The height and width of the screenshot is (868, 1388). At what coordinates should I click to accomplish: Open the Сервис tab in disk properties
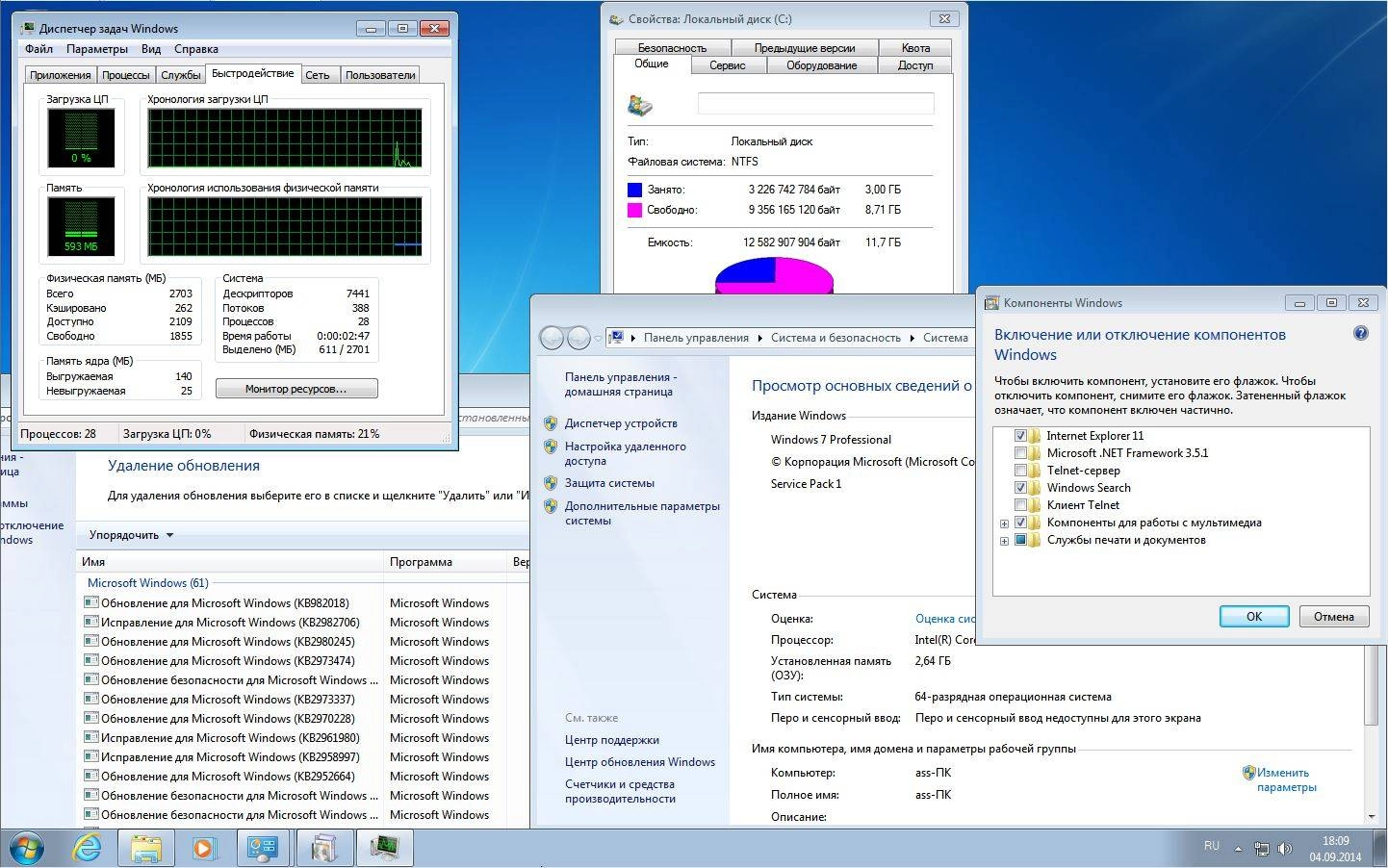(728, 65)
